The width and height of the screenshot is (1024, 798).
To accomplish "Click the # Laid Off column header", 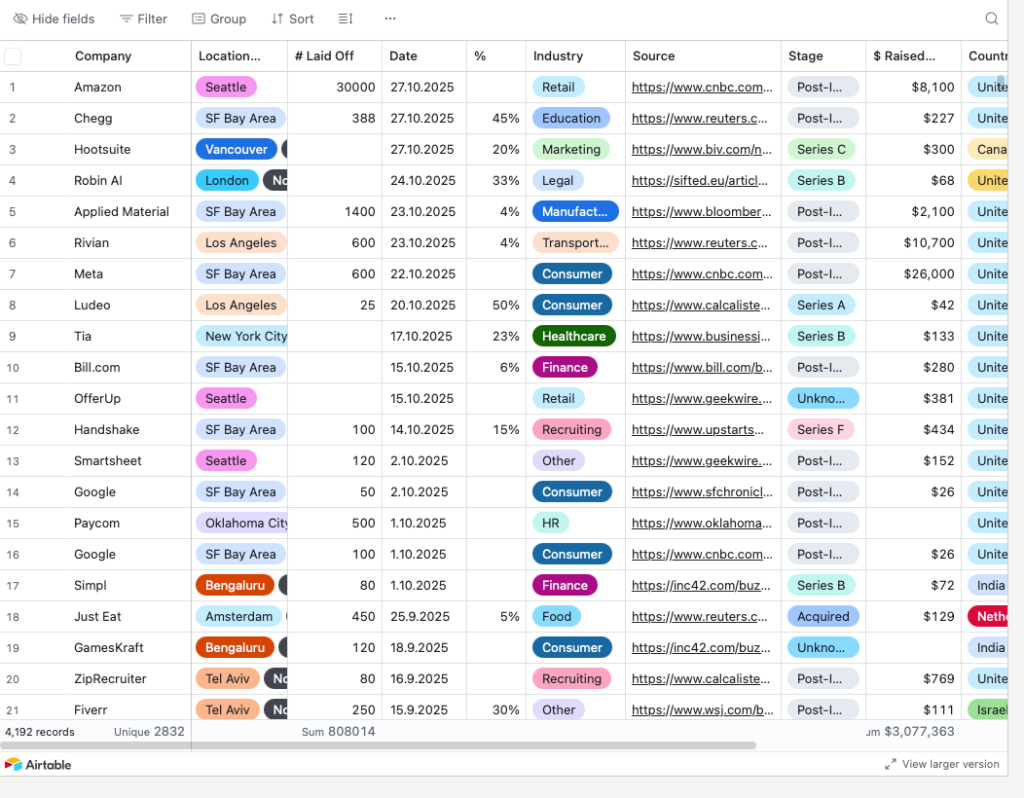I will (324, 56).
